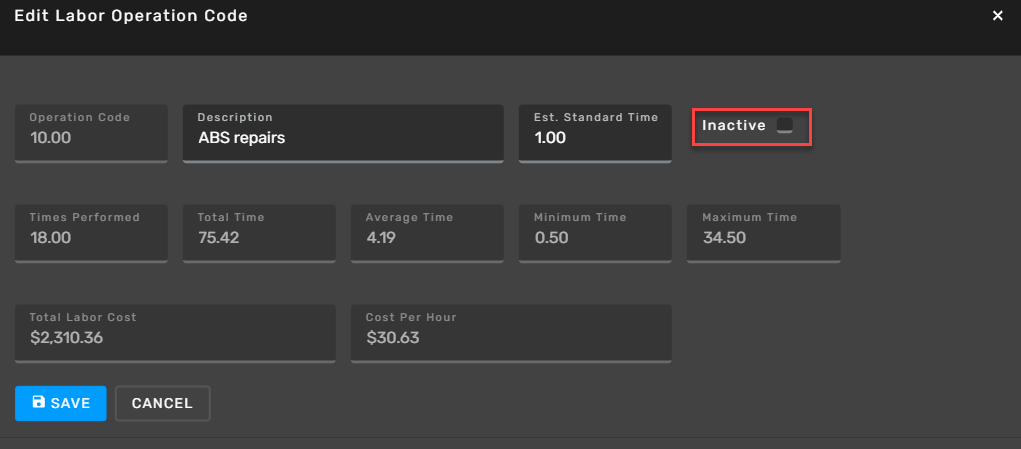Focus the Description field with ABS repairs
The width and height of the screenshot is (1021, 449).
(x=343, y=133)
